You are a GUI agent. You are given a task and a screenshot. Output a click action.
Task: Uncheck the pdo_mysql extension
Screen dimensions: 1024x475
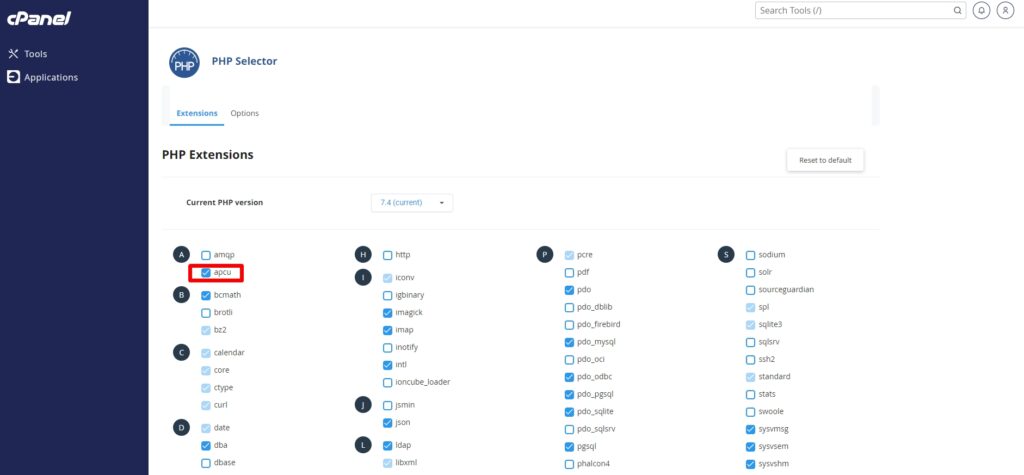pos(569,342)
